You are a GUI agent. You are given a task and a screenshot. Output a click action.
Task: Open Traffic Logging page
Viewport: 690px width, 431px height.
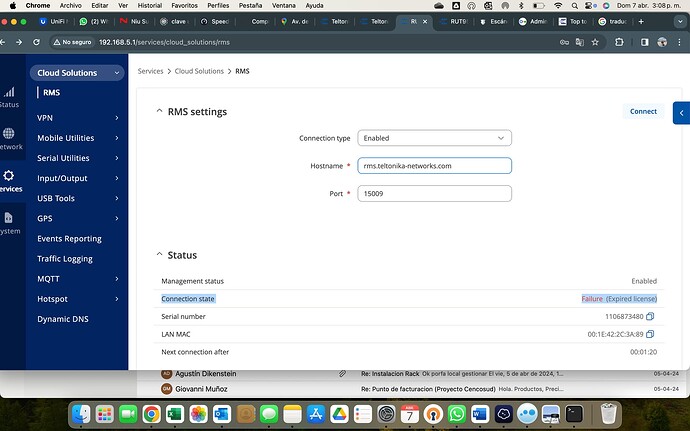tap(65, 259)
